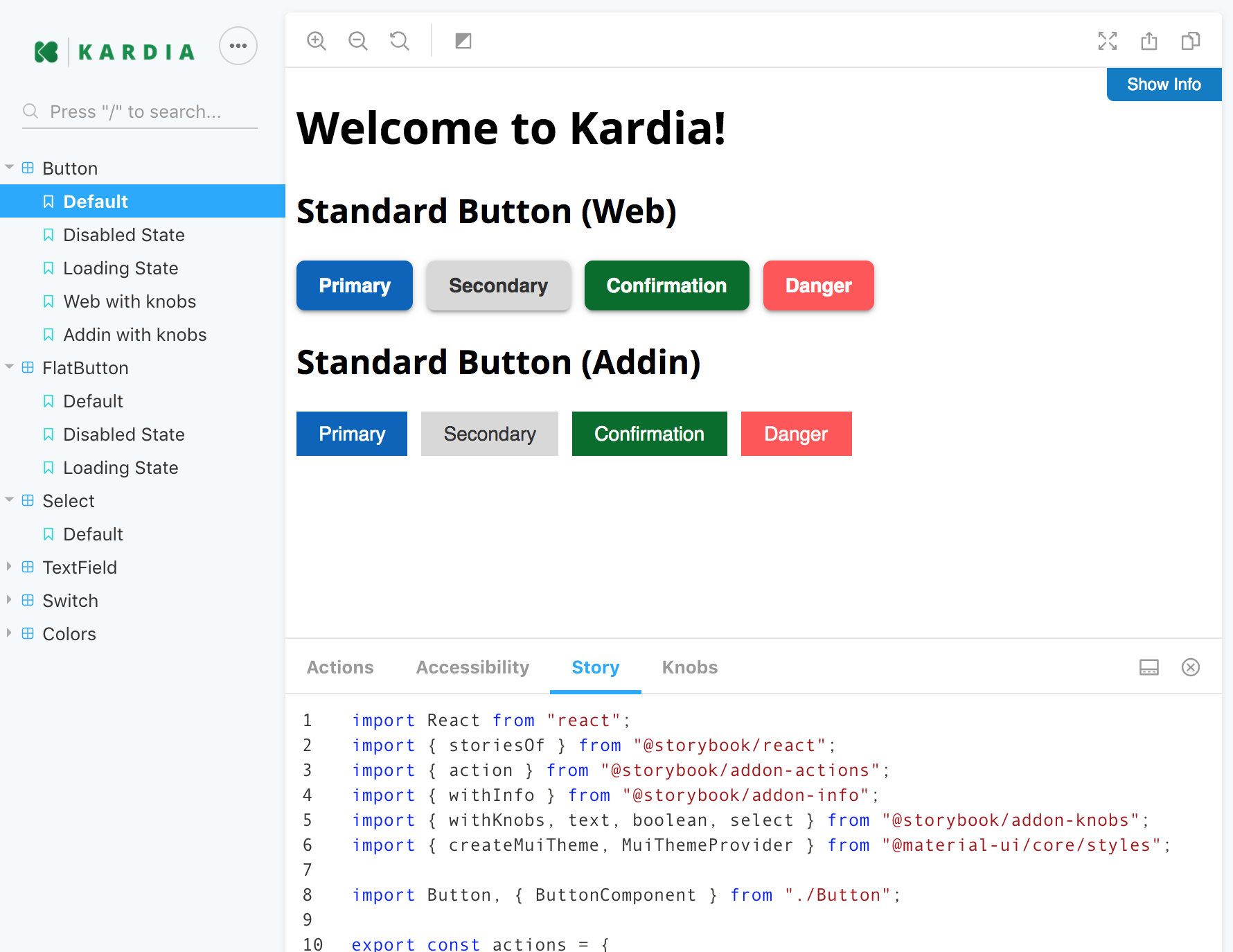This screenshot has height=952, width=1233.
Task: Switch to the Accessibility tab
Action: (x=472, y=667)
